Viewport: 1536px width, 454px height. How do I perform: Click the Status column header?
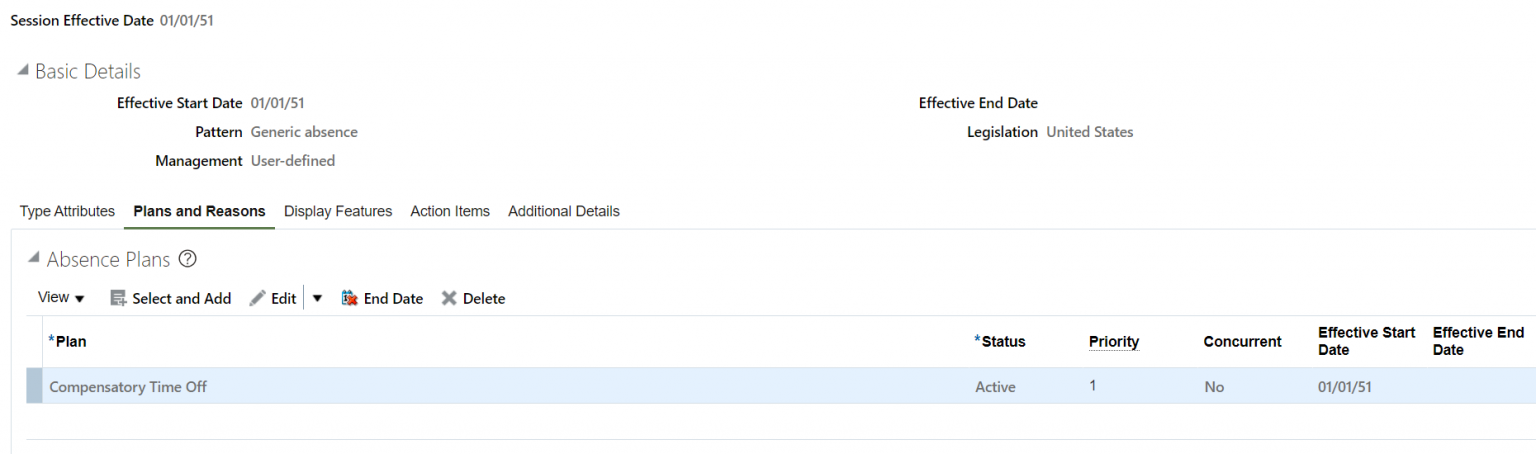[x=1003, y=341]
